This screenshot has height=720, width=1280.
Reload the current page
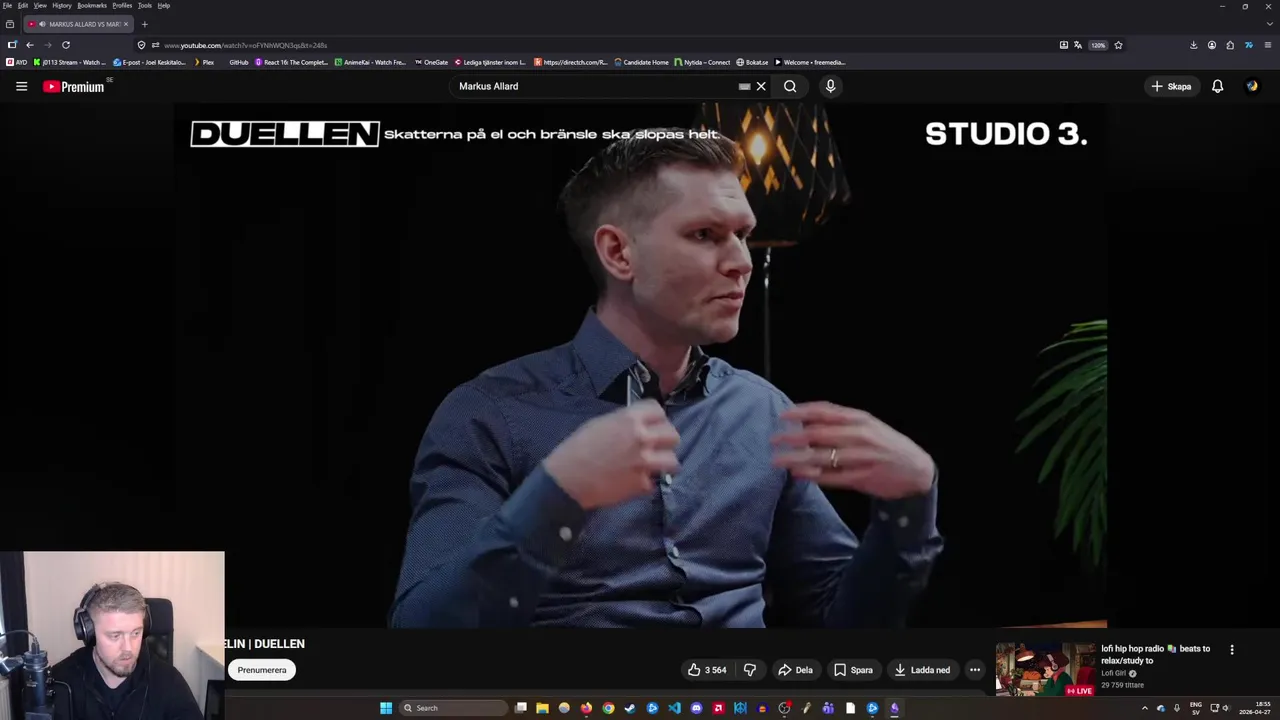click(x=66, y=45)
